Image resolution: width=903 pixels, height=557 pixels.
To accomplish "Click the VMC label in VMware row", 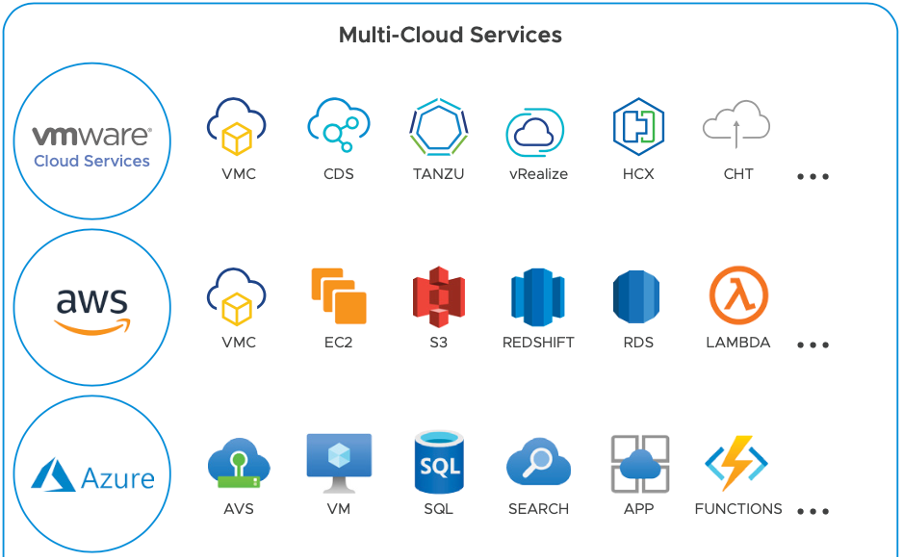I will point(239,174).
